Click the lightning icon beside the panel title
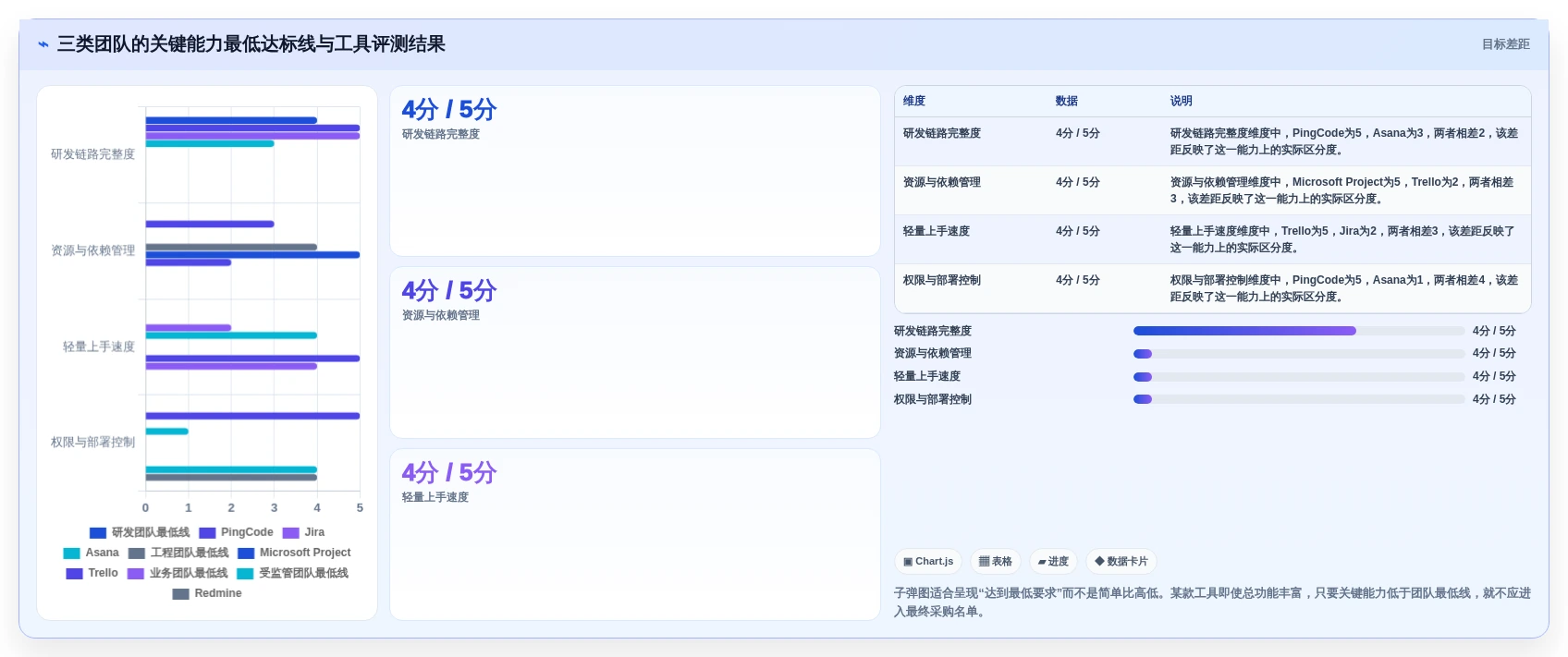The width and height of the screenshot is (1568, 657). pos(43,44)
